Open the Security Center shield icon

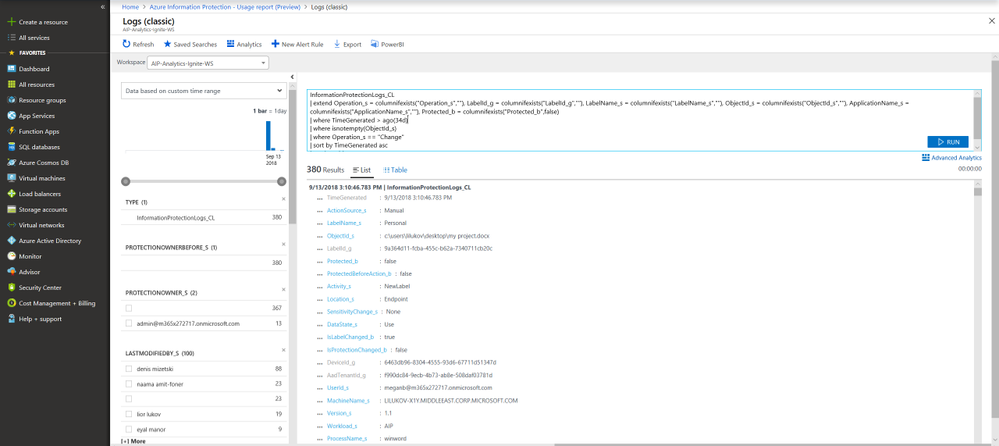[x=11, y=287]
